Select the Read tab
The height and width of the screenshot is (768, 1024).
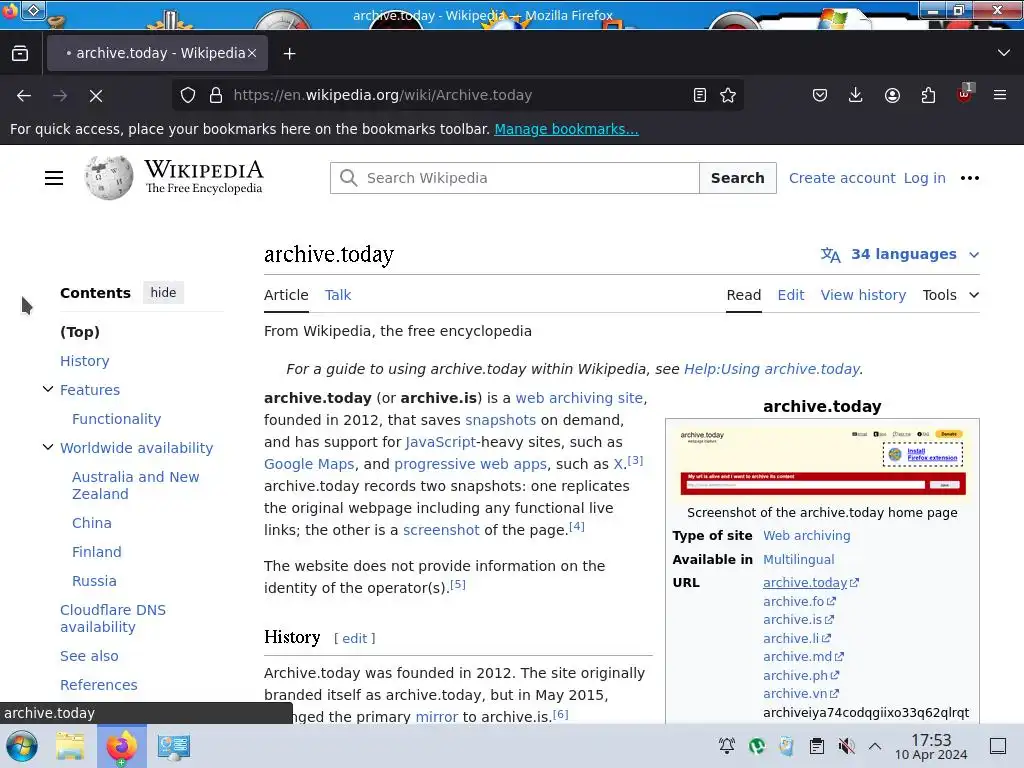pos(744,295)
